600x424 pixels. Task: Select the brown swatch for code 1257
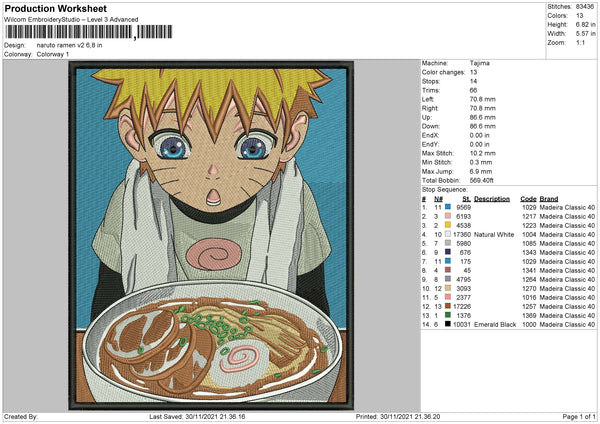(x=448, y=306)
